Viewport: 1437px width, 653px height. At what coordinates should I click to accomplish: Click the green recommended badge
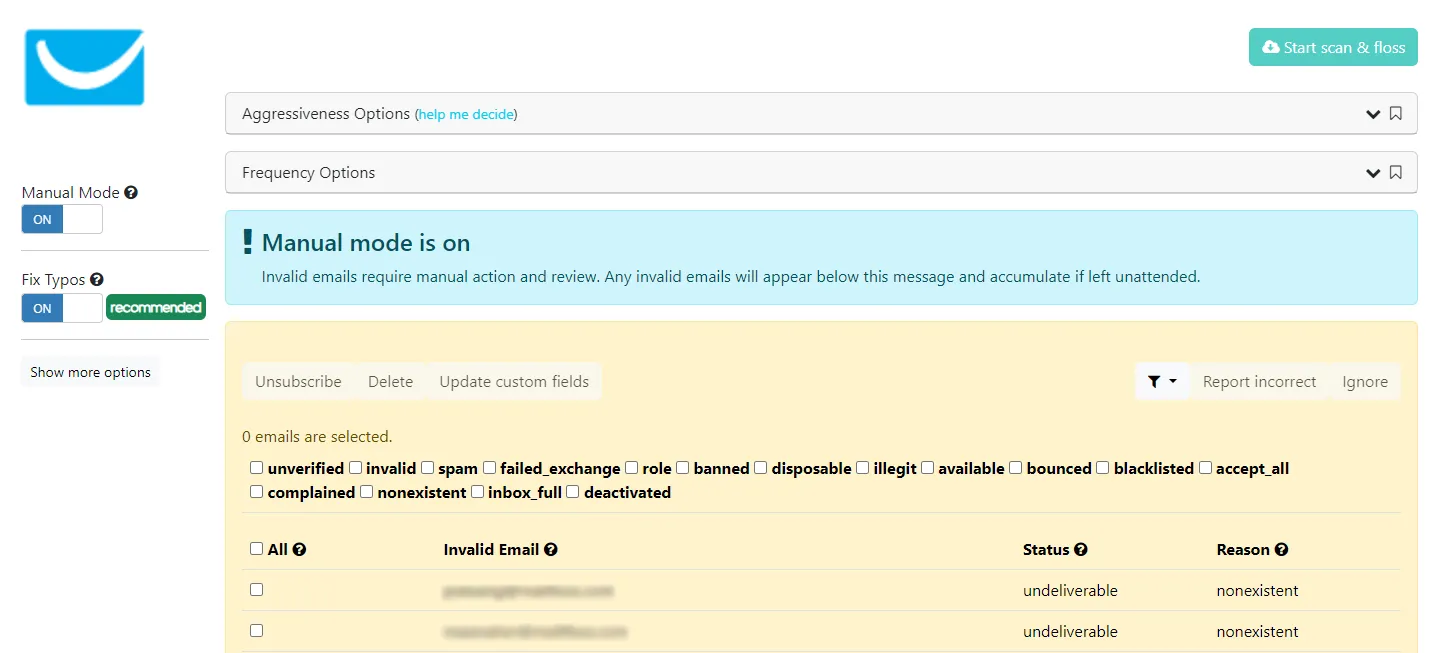[156, 308]
